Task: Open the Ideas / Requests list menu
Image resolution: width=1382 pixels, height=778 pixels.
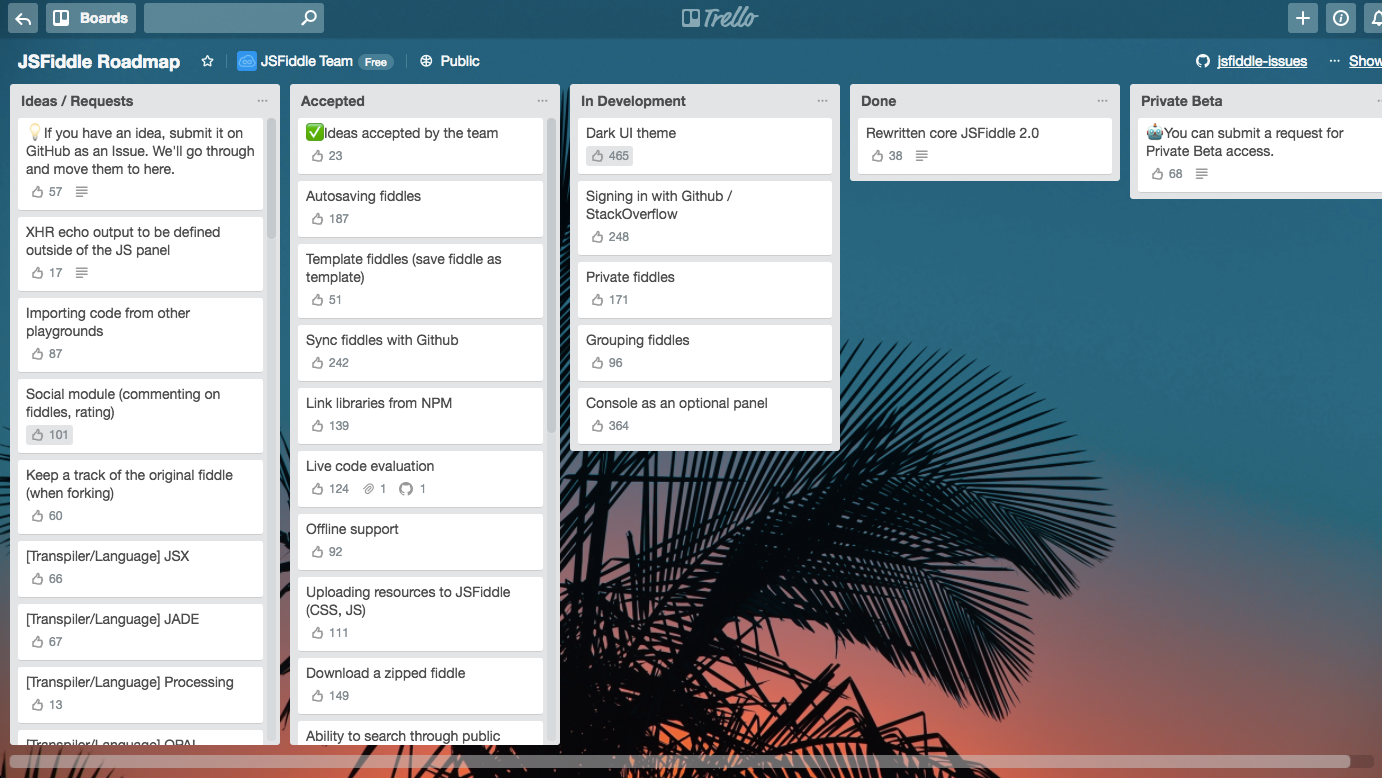Action: coord(262,101)
